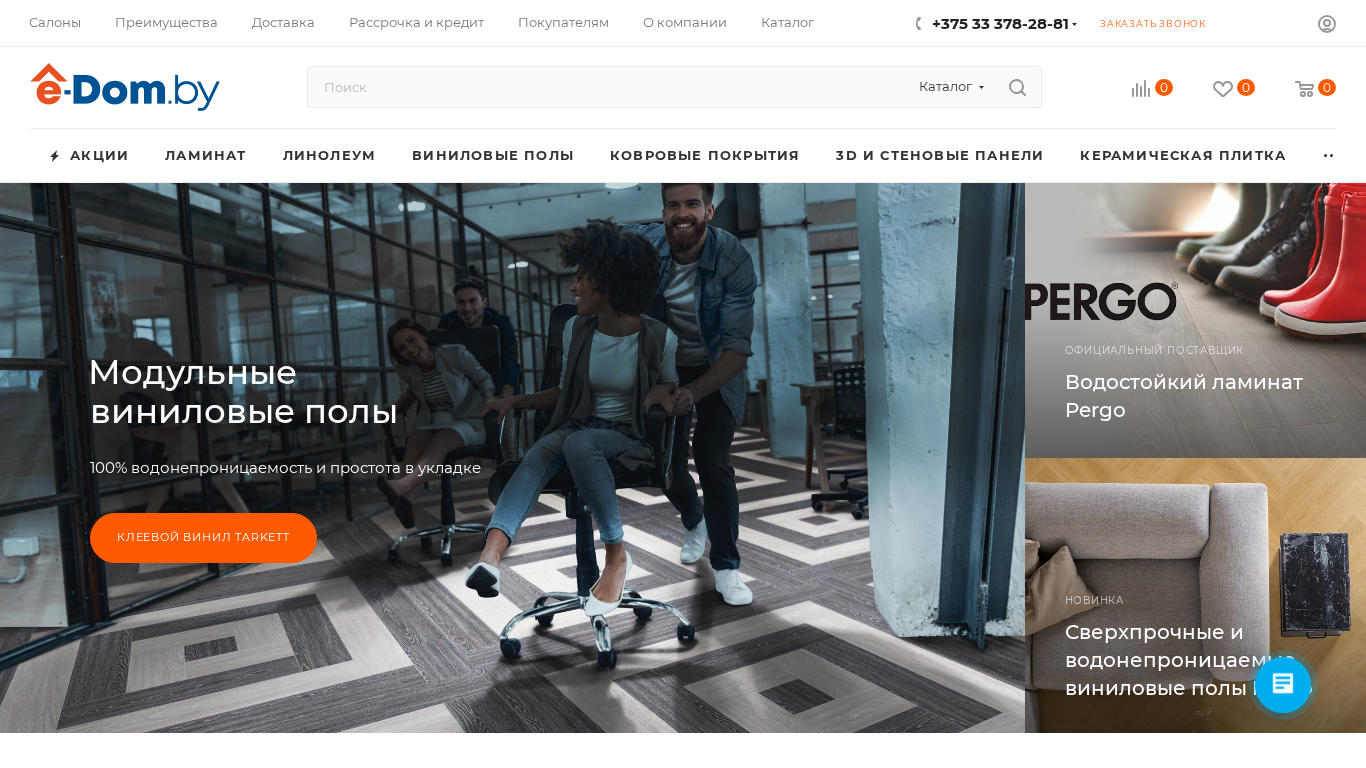Open the favorites heart icon
1366x768 pixels.
(x=1223, y=88)
